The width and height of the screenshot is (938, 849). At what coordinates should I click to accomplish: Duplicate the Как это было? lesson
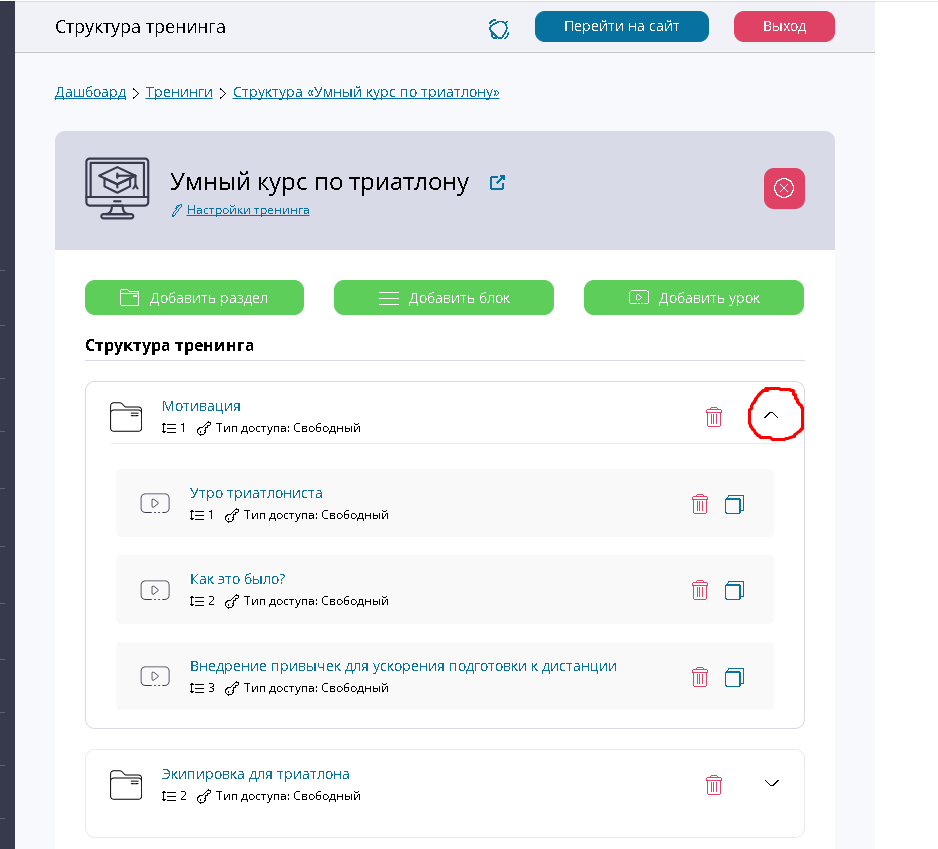pos(734,590)
